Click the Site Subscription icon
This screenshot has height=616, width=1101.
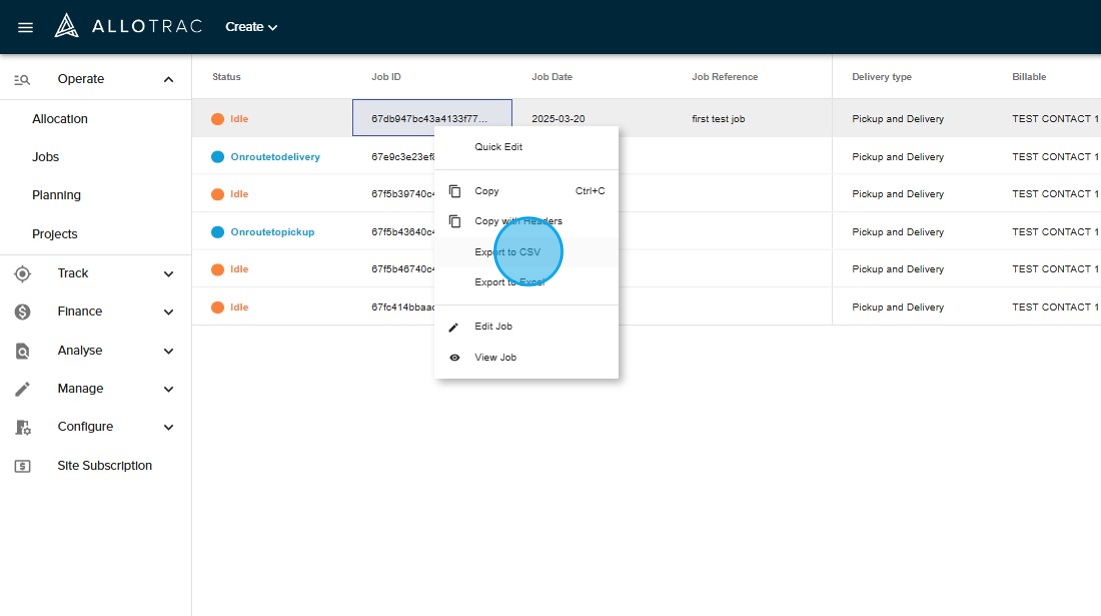pos(23,466)
